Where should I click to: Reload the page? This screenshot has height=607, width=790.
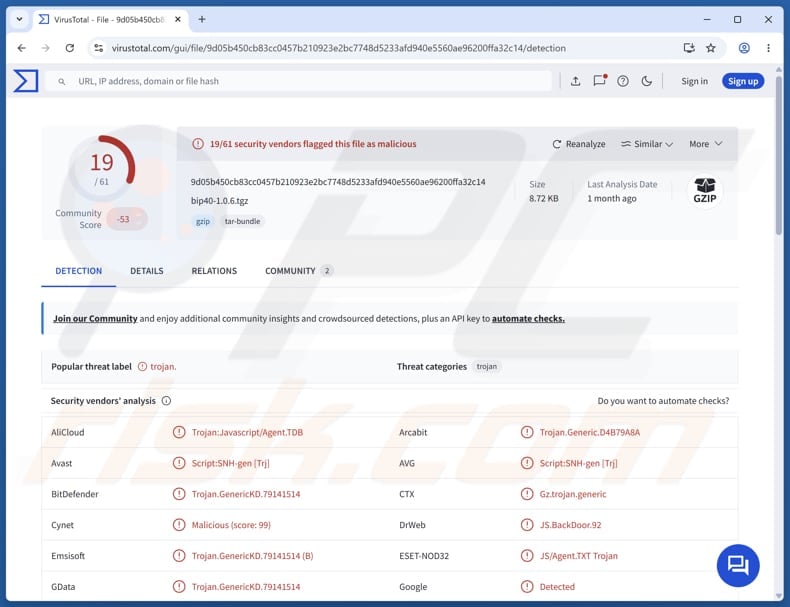70,48
